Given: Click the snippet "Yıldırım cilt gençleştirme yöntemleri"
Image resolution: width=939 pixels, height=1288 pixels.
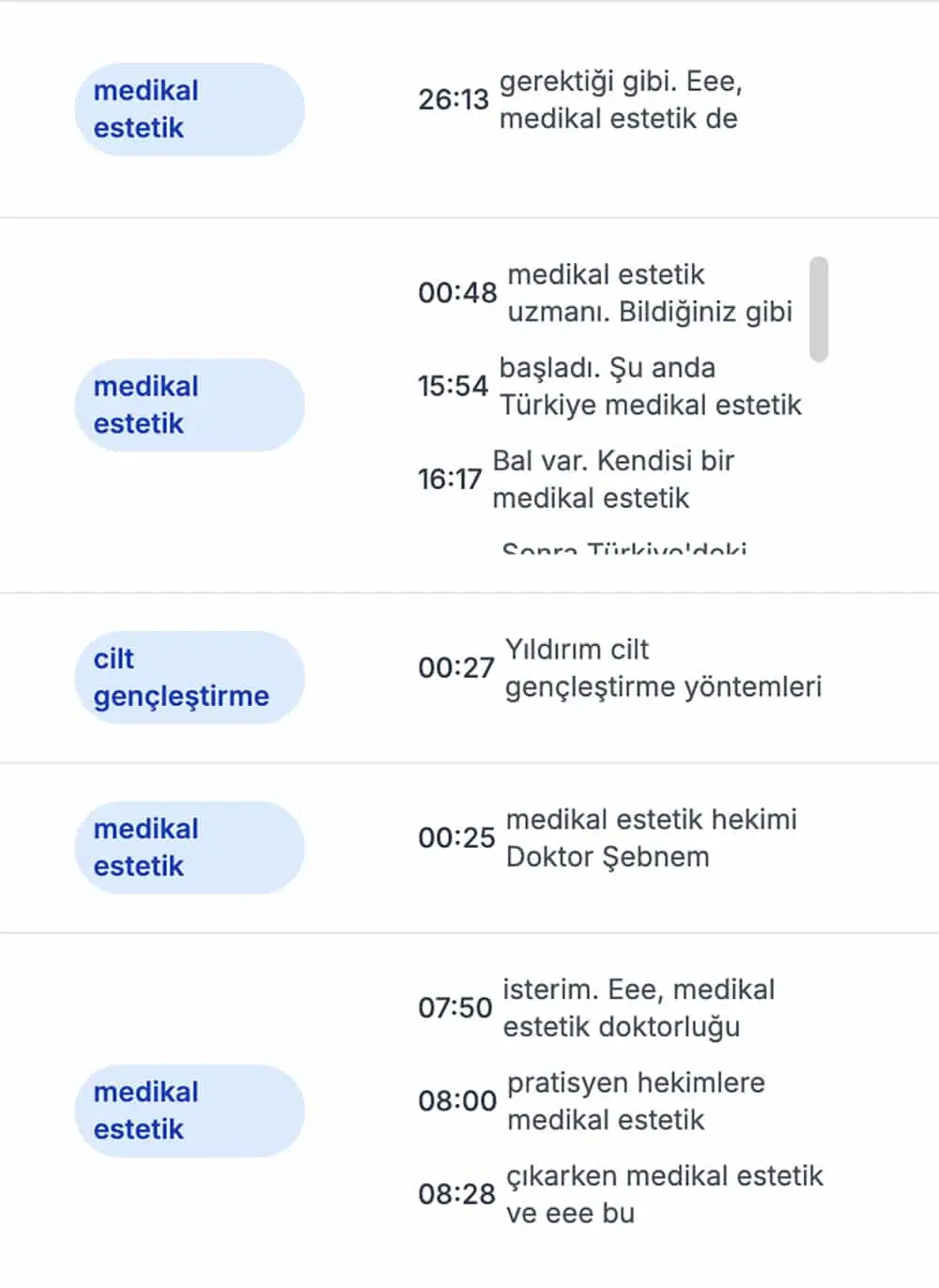Looking at the screenshot, I should click(x=662, y=667).
